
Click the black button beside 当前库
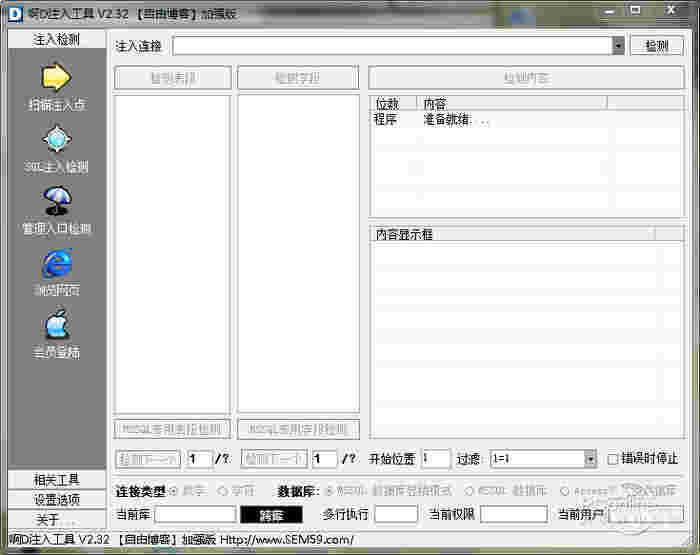point(271,515)
